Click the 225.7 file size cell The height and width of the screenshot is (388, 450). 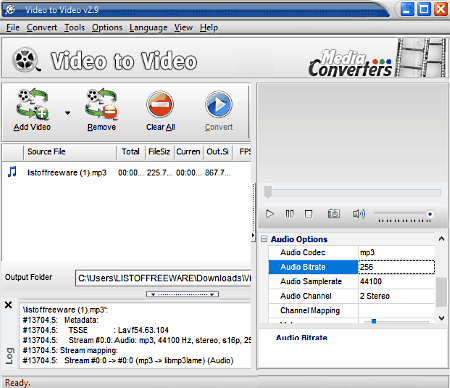[160, 173]
